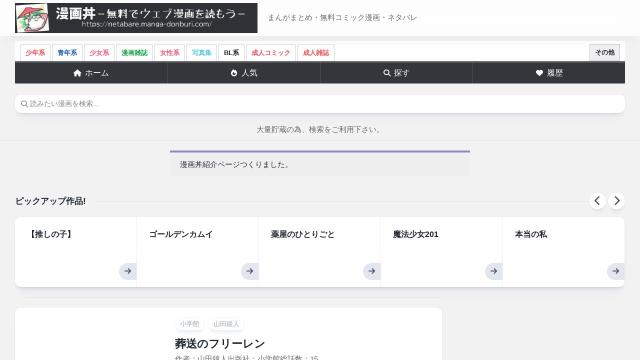The width and height of the screenshot is (640, 360).
Task: Open arrow icon on 本当の私 card
Action: tap(616, 271)
